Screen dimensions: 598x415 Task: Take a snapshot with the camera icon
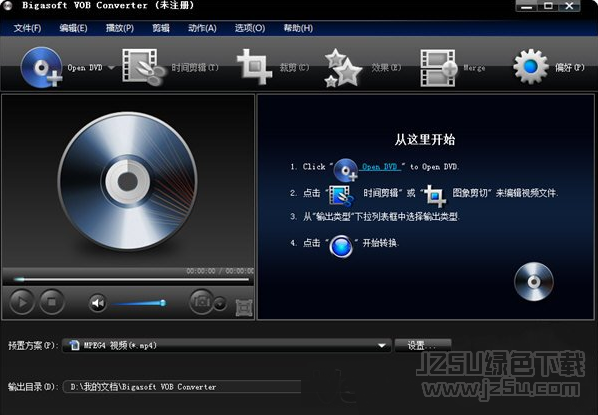pyautogui.click(x=202, y=302)
